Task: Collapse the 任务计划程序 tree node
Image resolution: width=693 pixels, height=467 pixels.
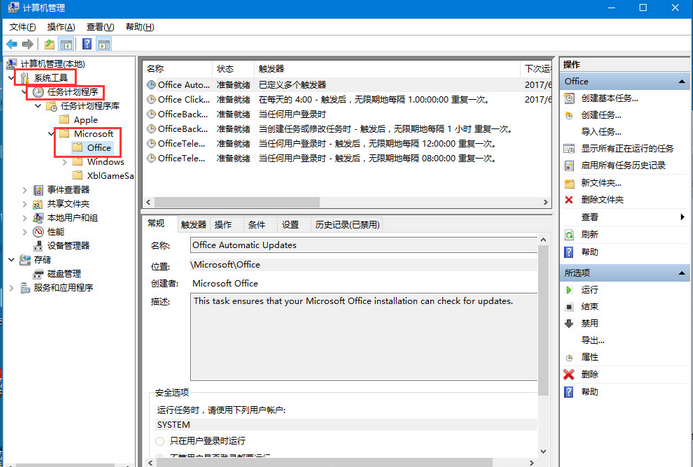Action: tap(24, 92)
